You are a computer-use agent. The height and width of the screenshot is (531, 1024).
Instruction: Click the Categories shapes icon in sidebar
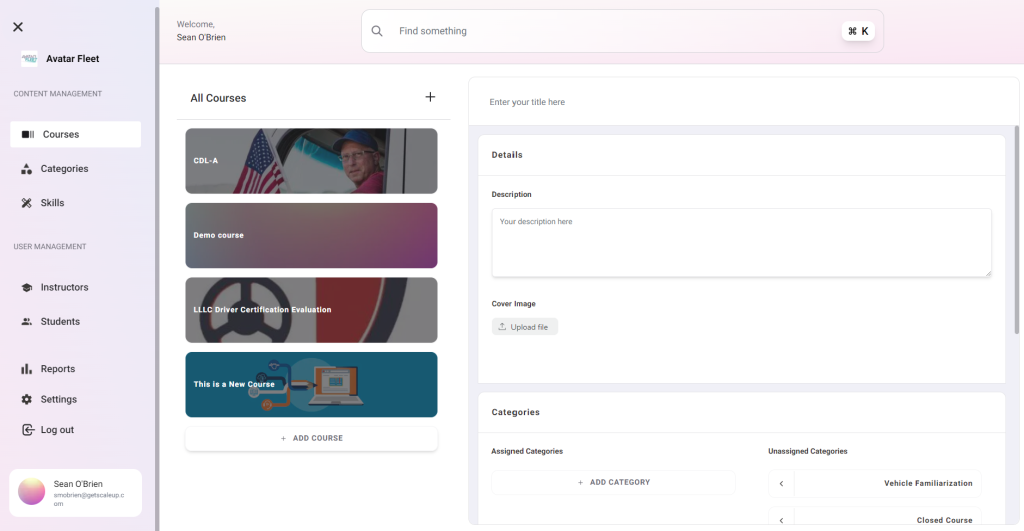27,169
